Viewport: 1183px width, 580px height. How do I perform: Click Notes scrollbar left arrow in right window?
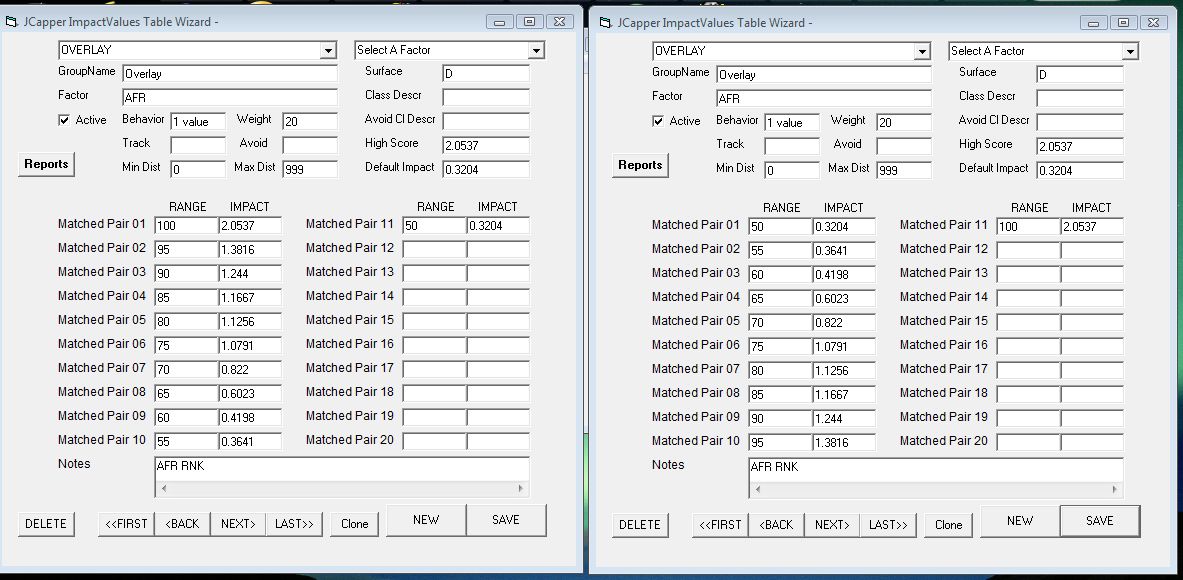coord(758,489)
